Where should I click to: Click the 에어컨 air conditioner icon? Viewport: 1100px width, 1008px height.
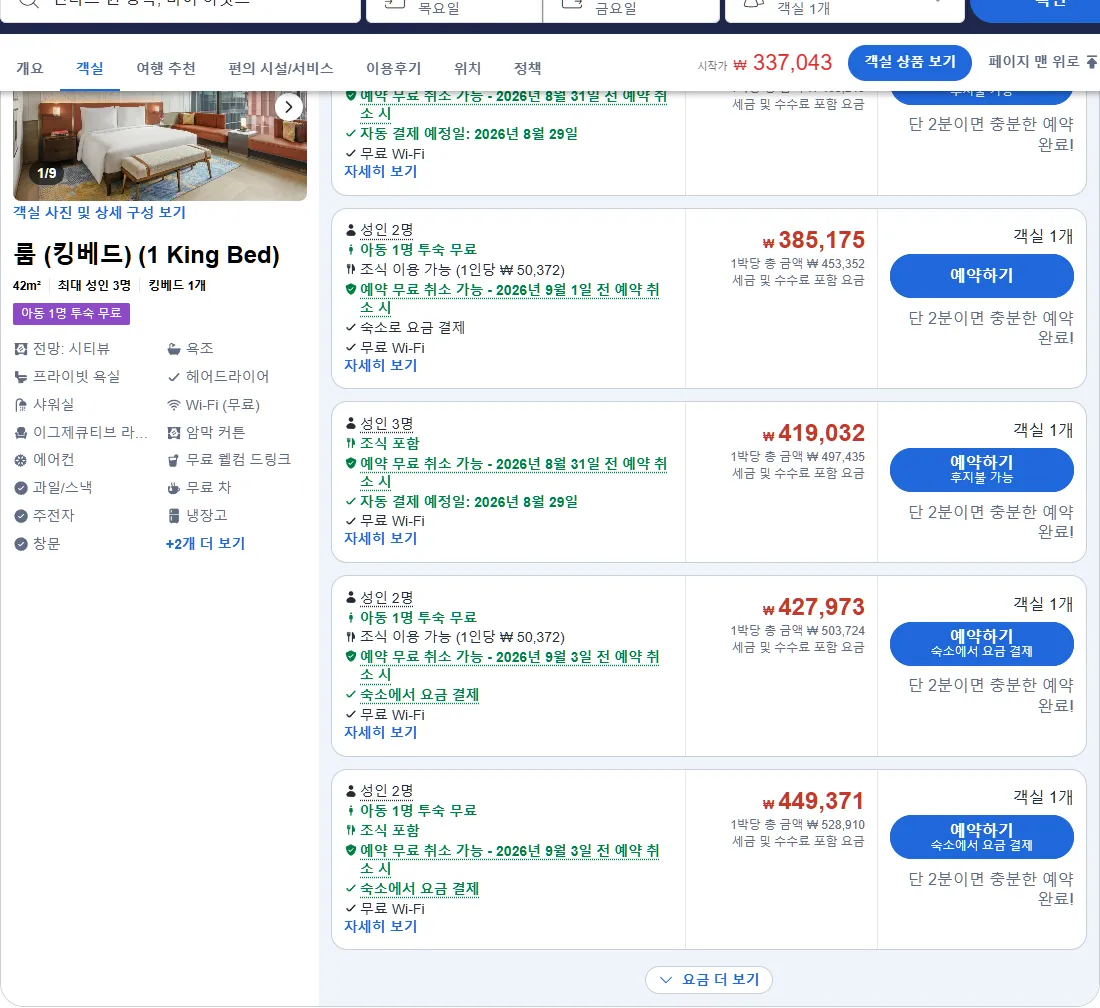21,460
